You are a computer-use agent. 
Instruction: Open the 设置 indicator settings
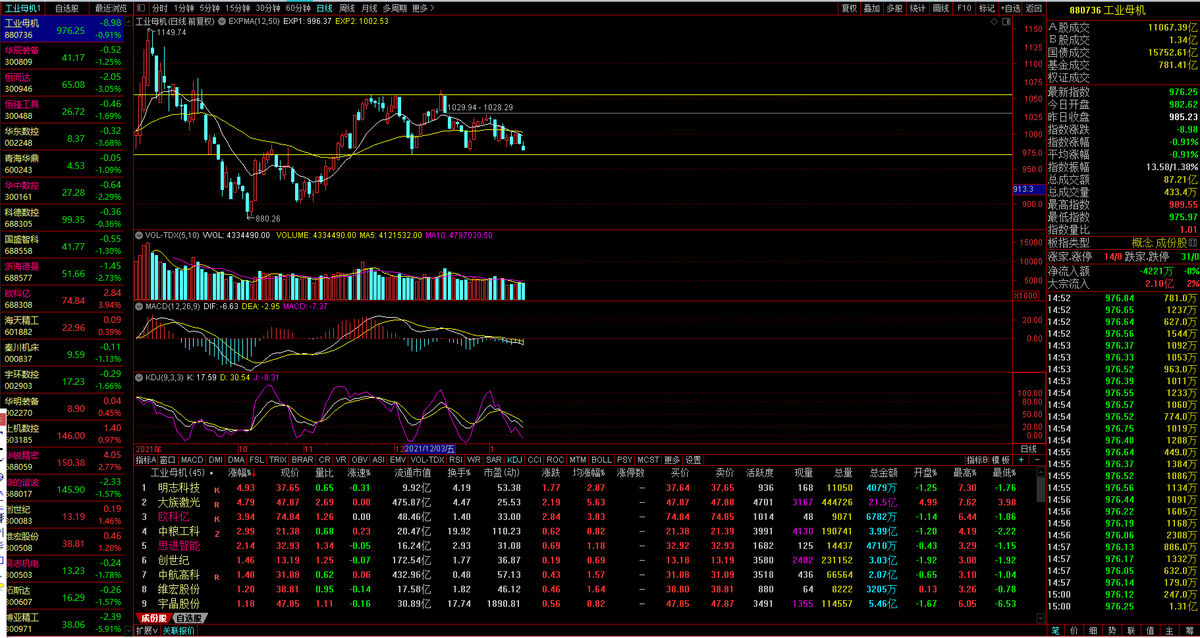pos(693,460)
